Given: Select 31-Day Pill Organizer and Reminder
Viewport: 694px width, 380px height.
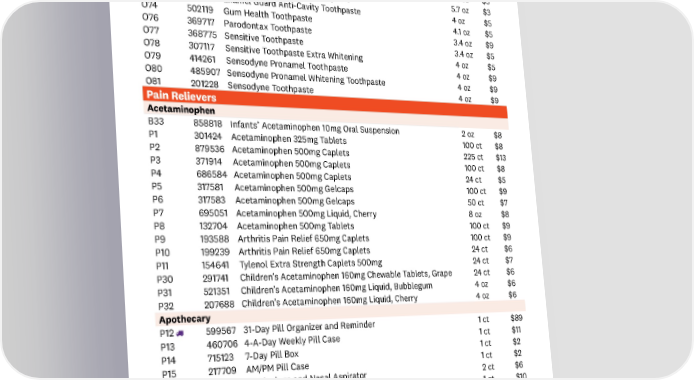Looking at the screenshot, I should [x=309, y=328].
